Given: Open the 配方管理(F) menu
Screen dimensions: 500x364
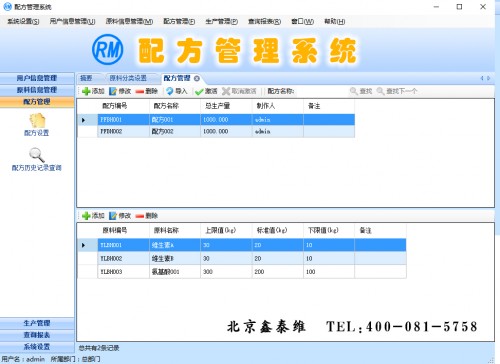Looking at the screenshot, I should 179,22.
